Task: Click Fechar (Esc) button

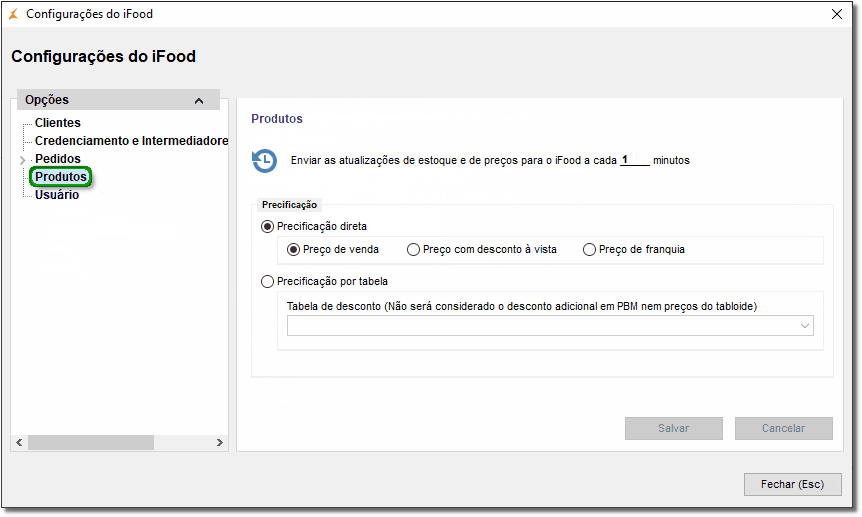Action: pos(792,484)
